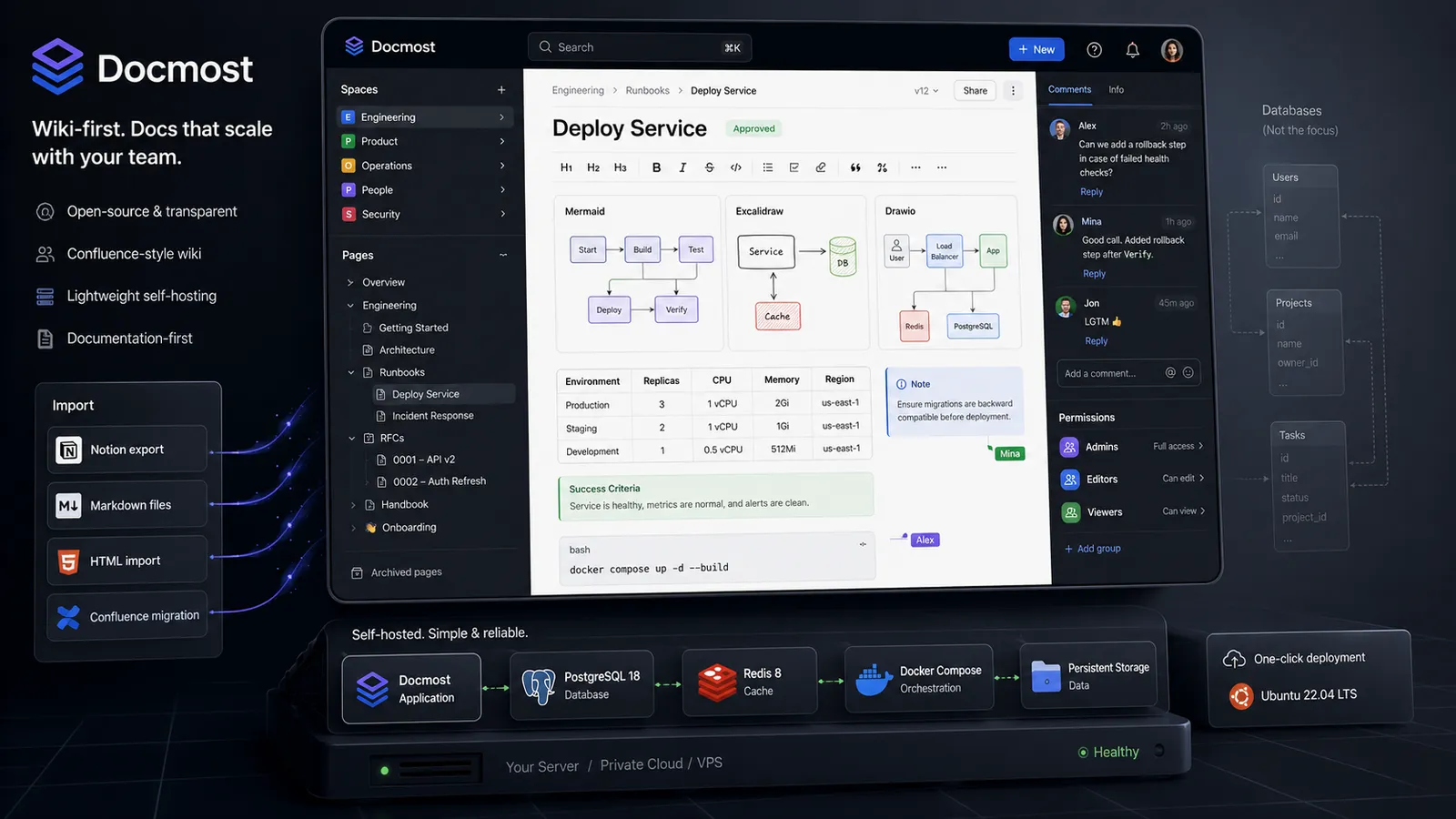Click the mention @ icon in comment box
Image resolution: width=1456 pixels, height=819 pixels.
pyautogui.click(x=1170, y=372)
